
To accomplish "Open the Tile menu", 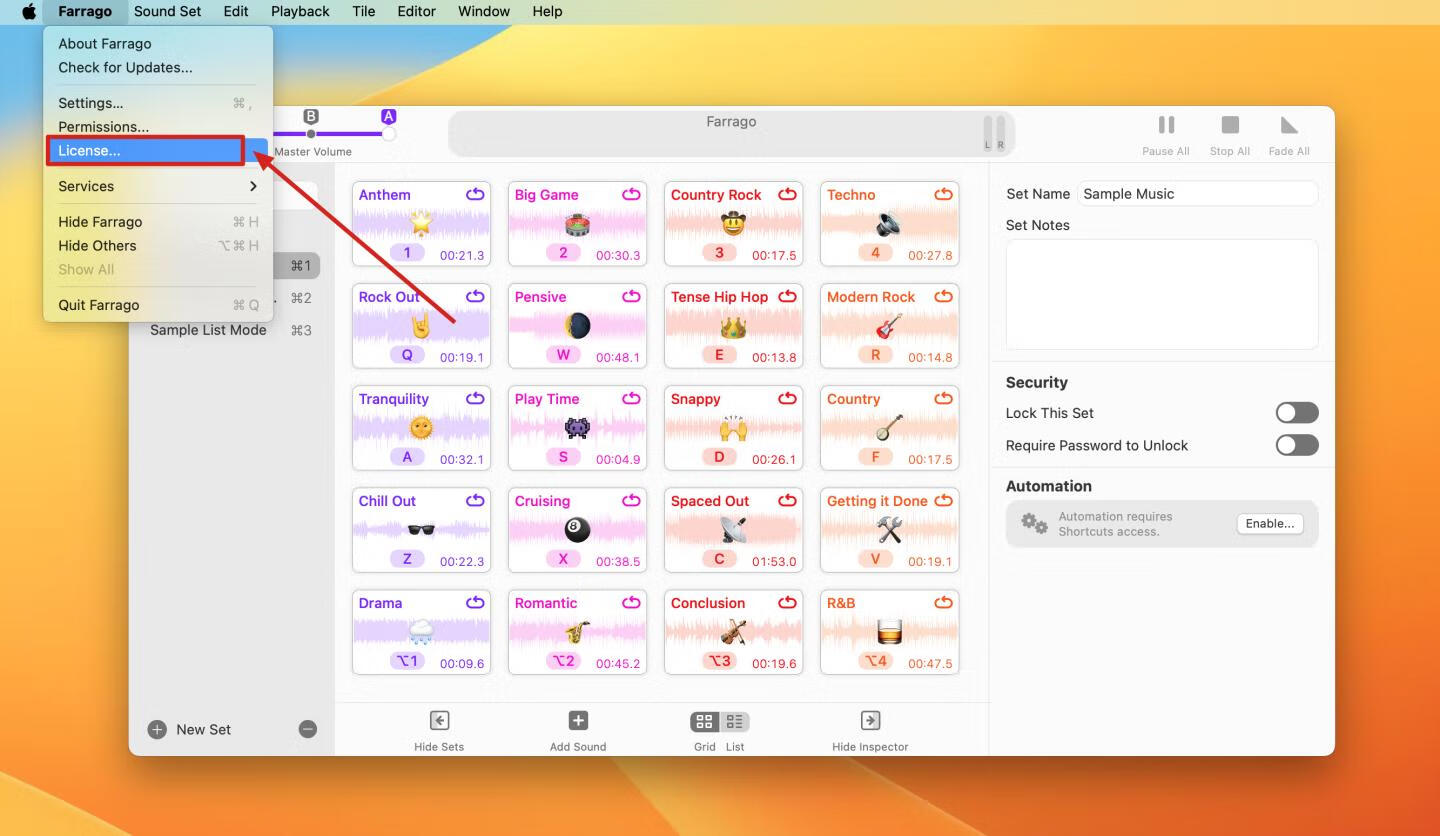I will point(364,12).
